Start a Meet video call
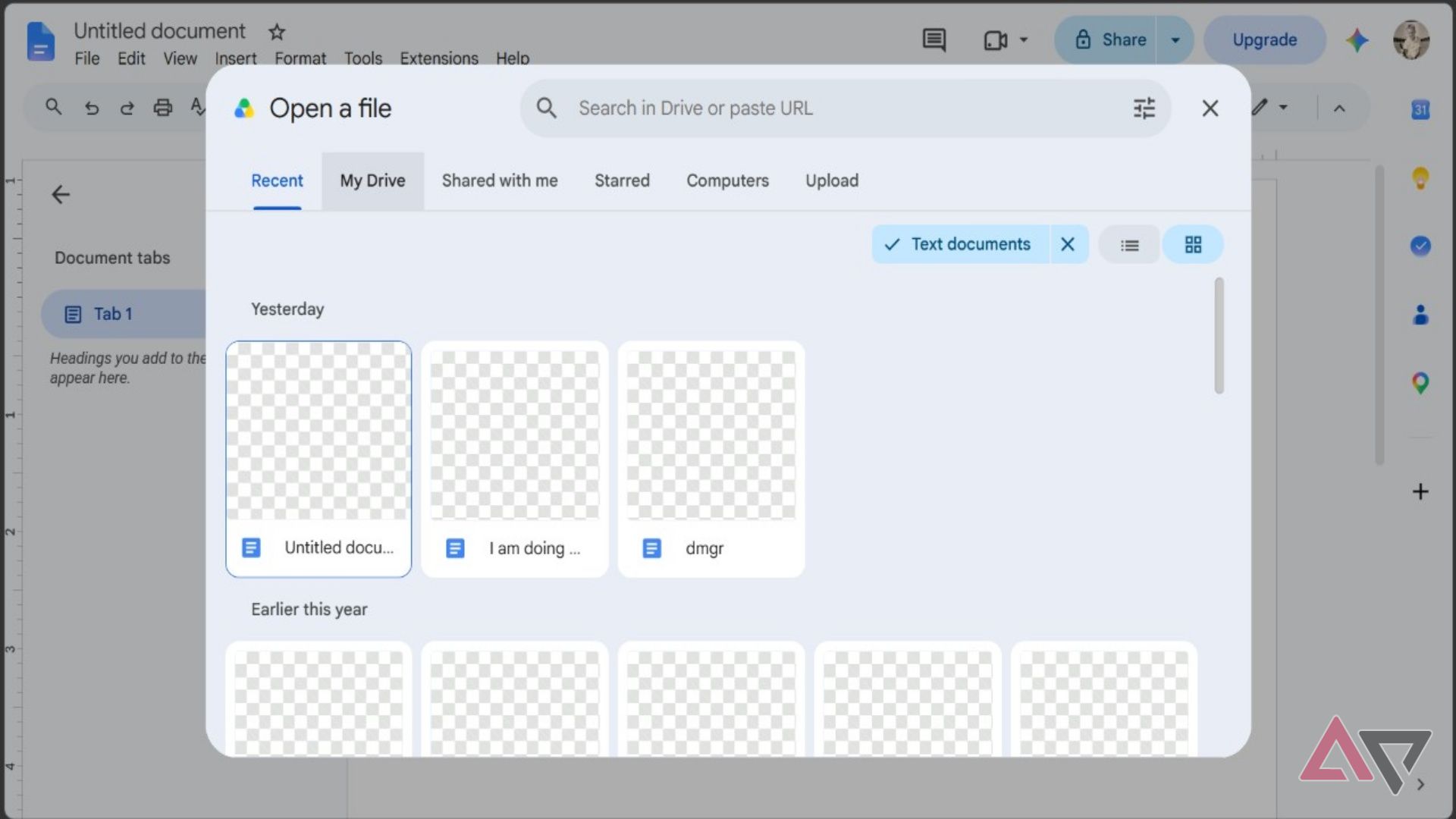Screen dimensions: 1456x819 click(x=995, y=40)
